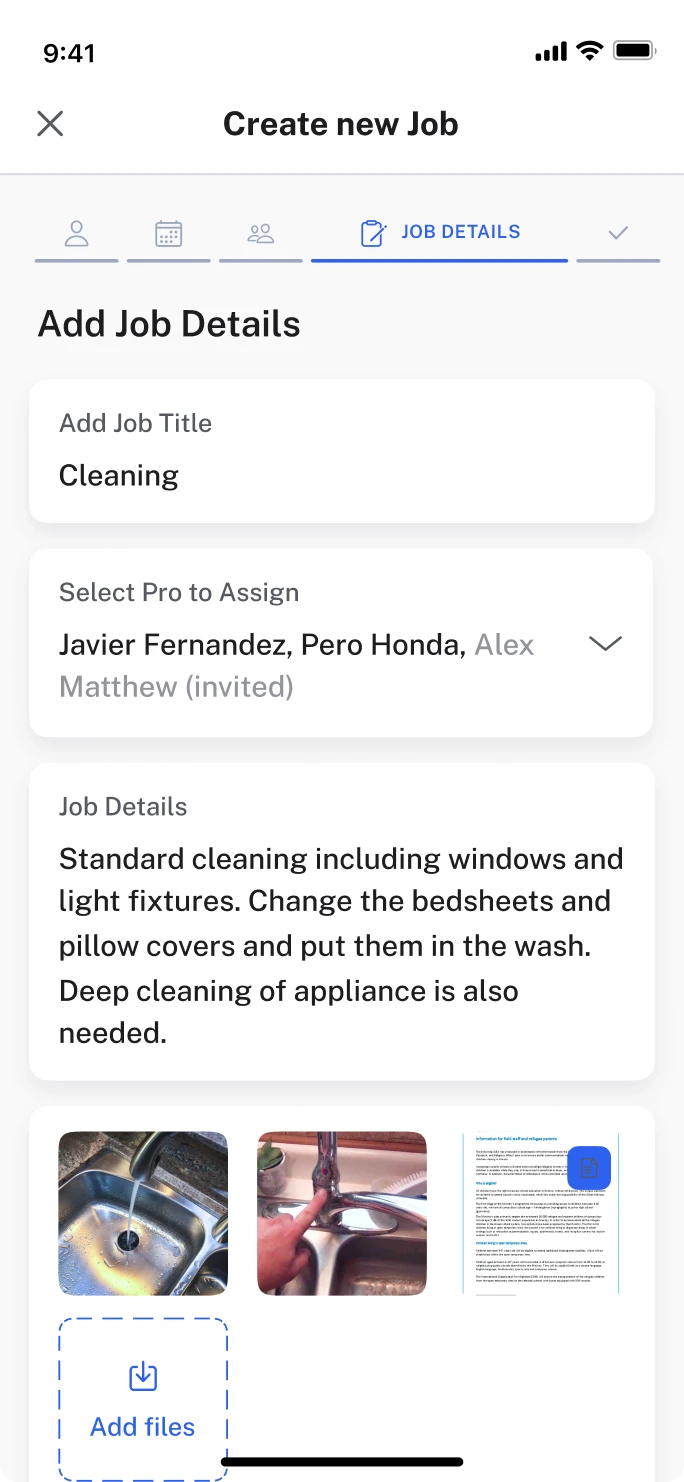Select the checkmark confirmation step icon
The height and width of the screenshot is (1482, 684).
pos(618,232)
